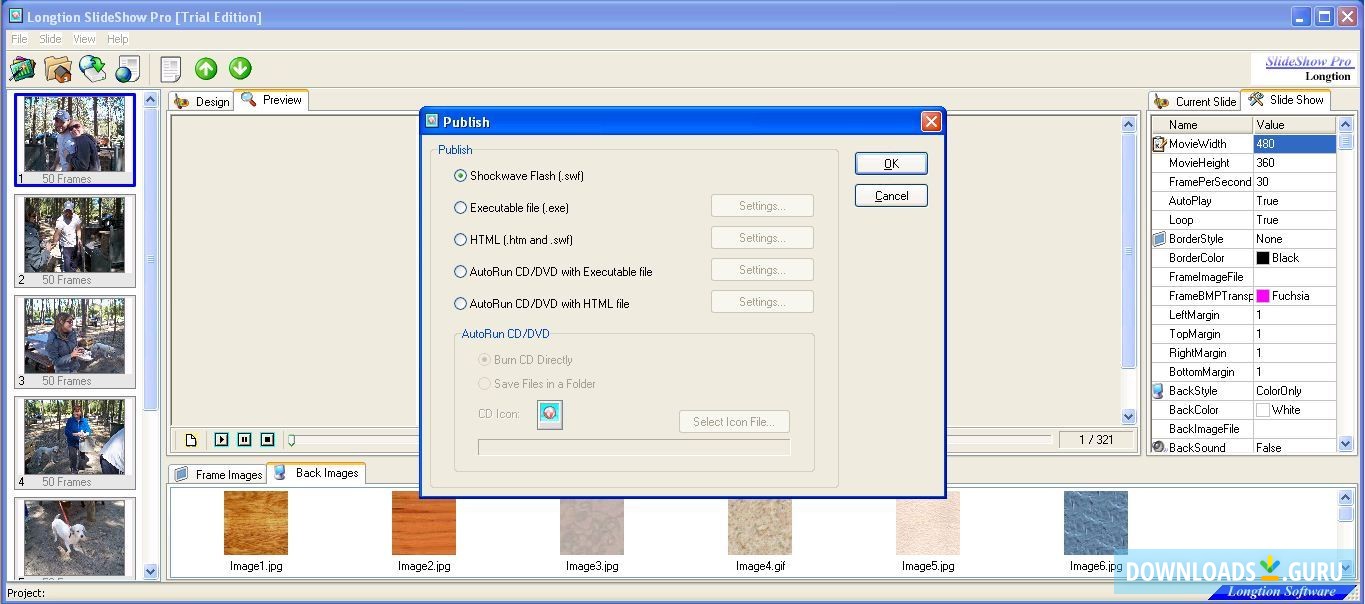The height and width of the screenshot is (604, 1365).
Task: Click properties panel scroll down arrow
Action: (1345, 444)
